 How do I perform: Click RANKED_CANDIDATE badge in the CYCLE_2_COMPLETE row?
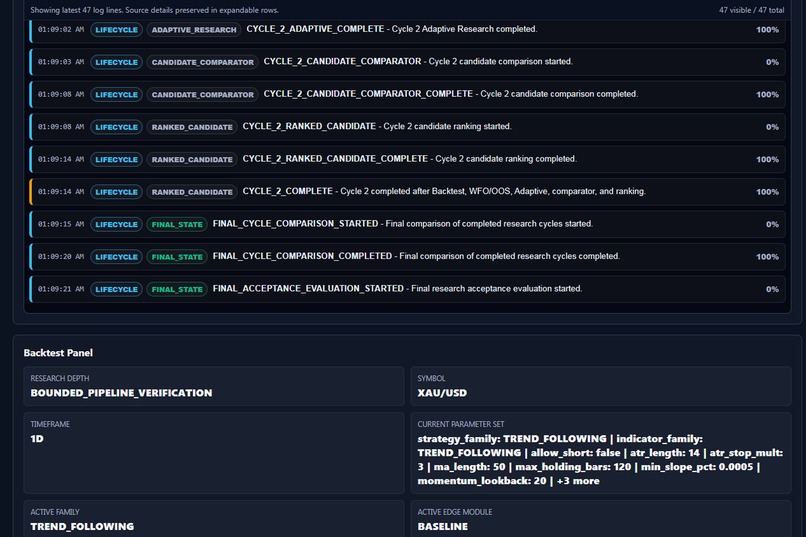tap(192, 192)
